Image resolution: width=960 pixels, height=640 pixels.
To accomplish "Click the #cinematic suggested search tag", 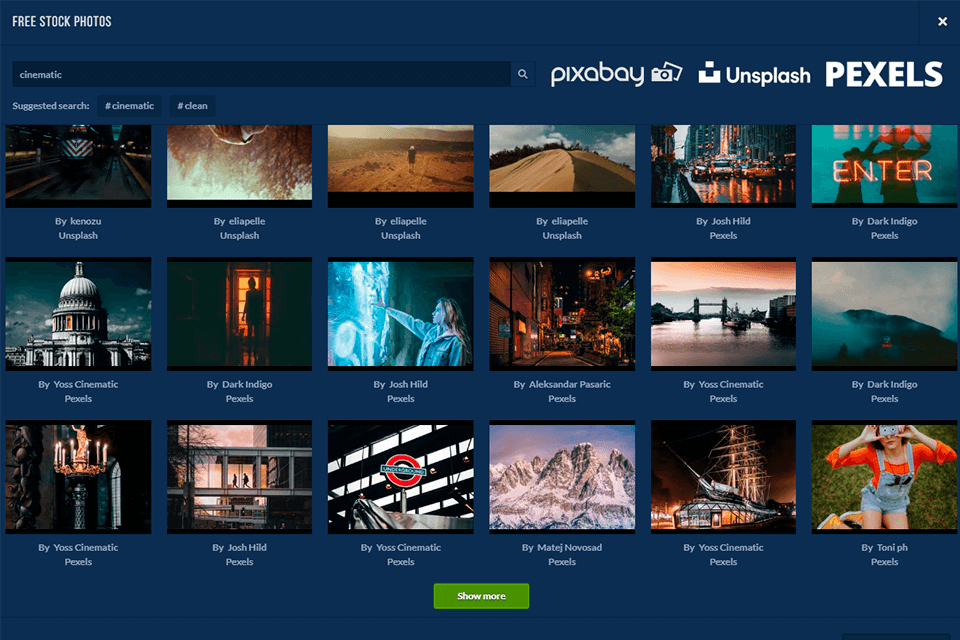I will [130, 105].
